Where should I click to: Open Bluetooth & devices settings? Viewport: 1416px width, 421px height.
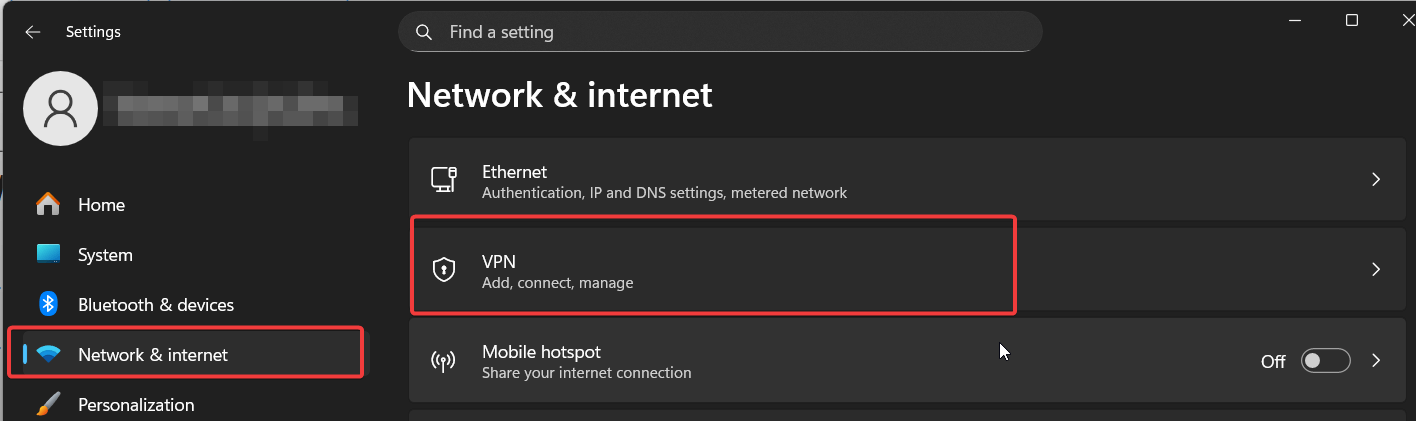pos(156,305)
